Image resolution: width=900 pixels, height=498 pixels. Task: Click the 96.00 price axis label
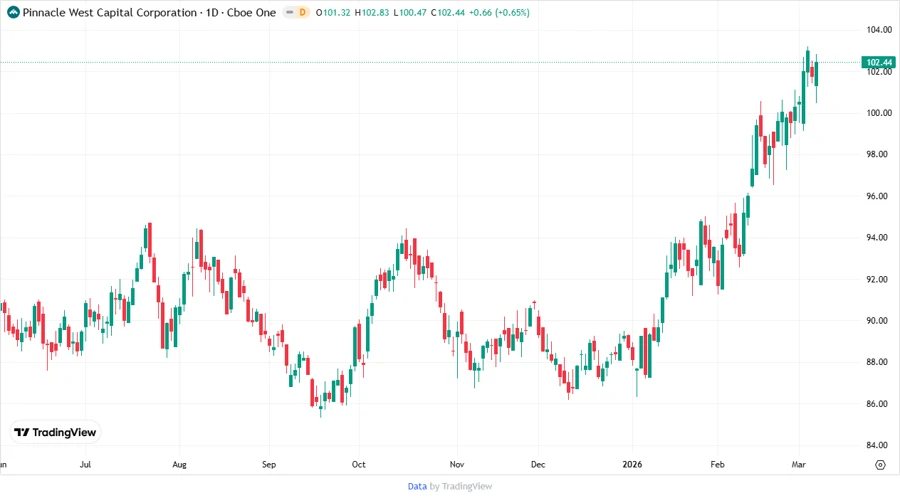click(879, 196)
